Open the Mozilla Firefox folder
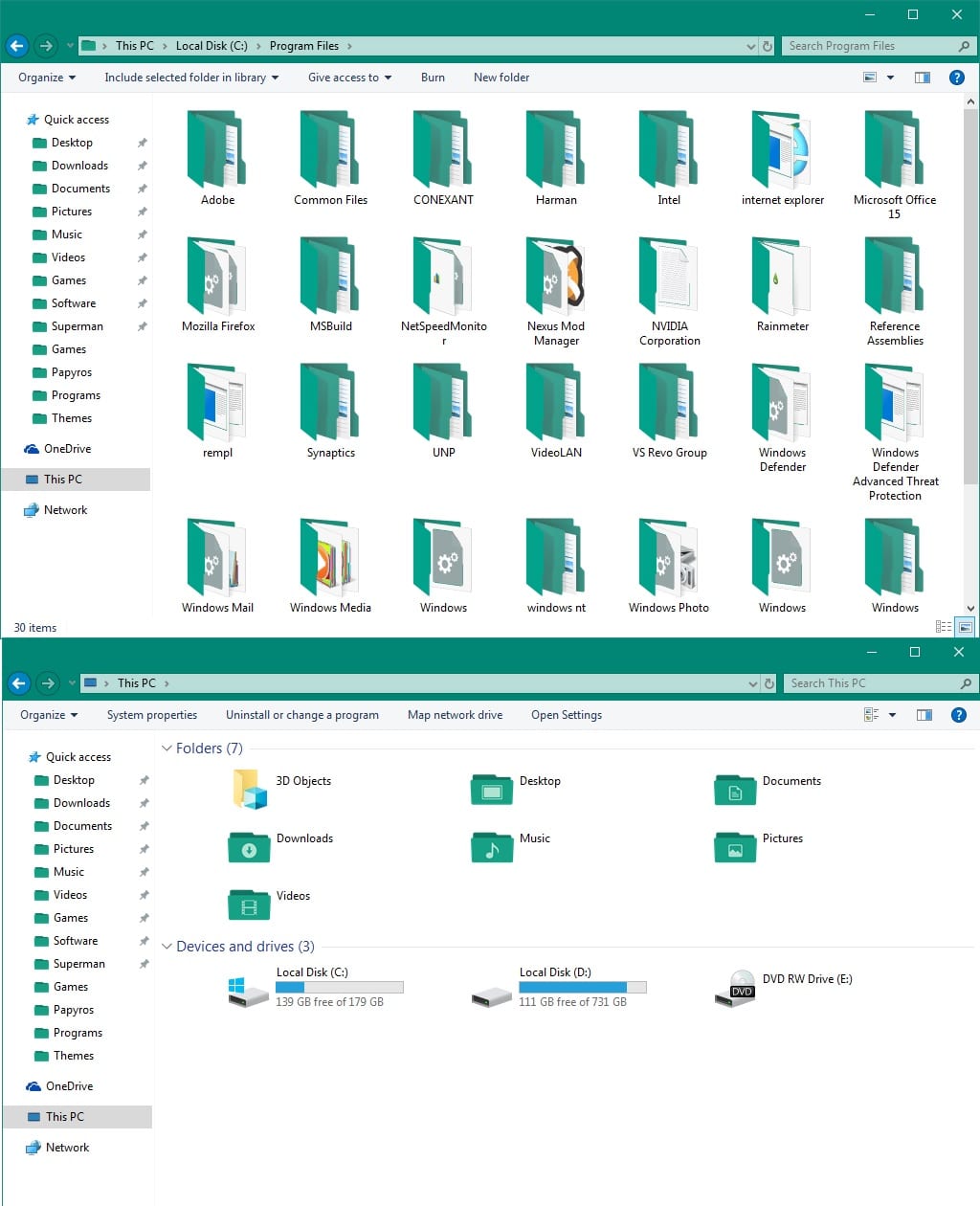 pos(218,278)
